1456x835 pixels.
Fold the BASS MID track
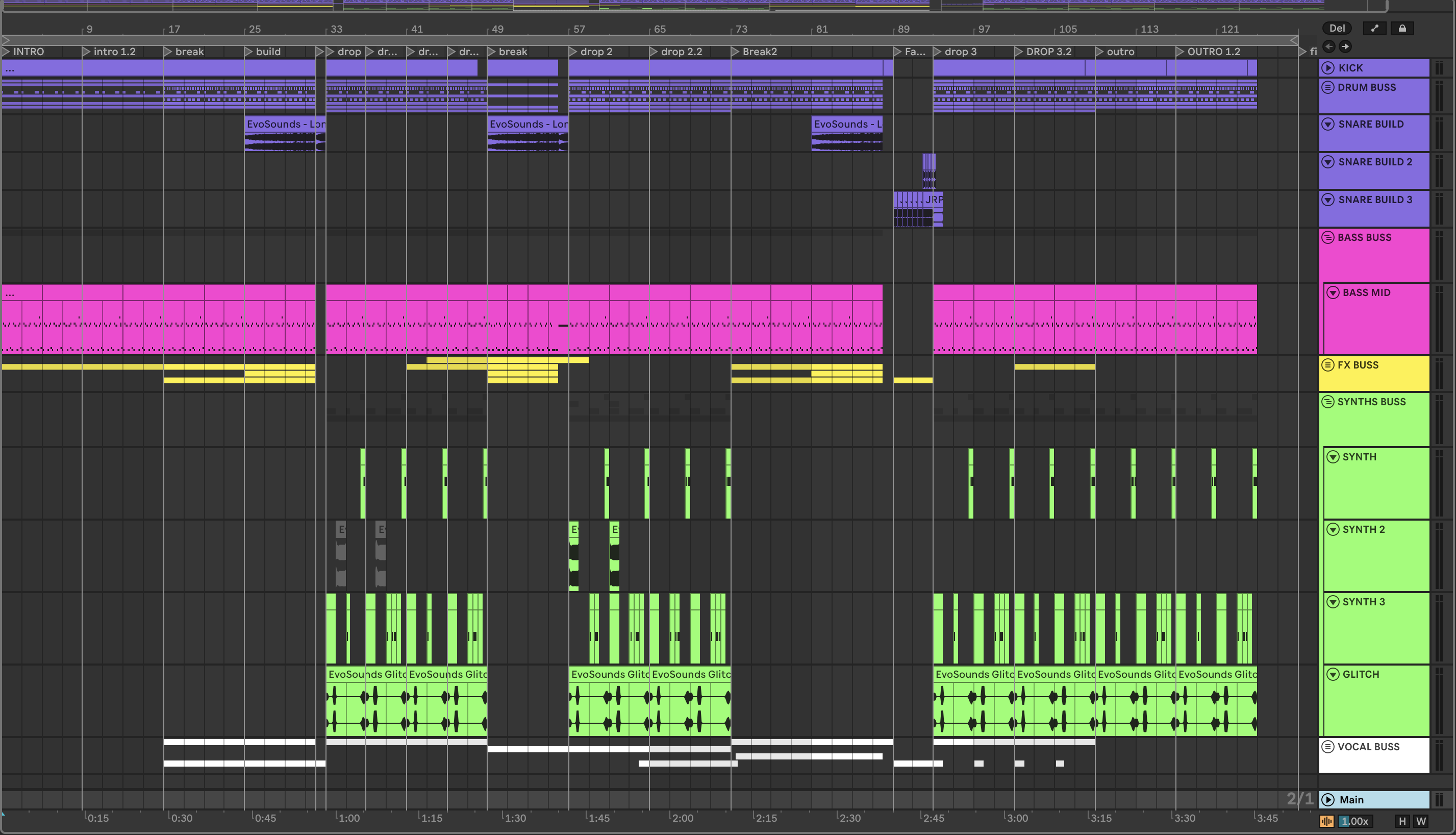click(x=1333, y=292)
